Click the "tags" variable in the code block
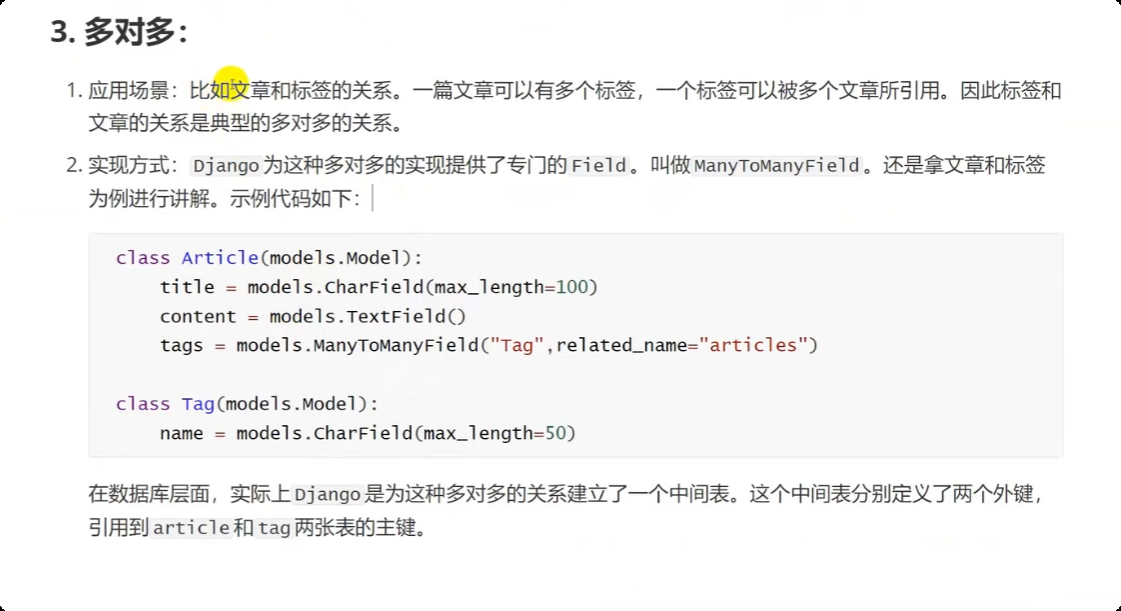Viewport: 1121px width, 611px height. tap(182, 346)
